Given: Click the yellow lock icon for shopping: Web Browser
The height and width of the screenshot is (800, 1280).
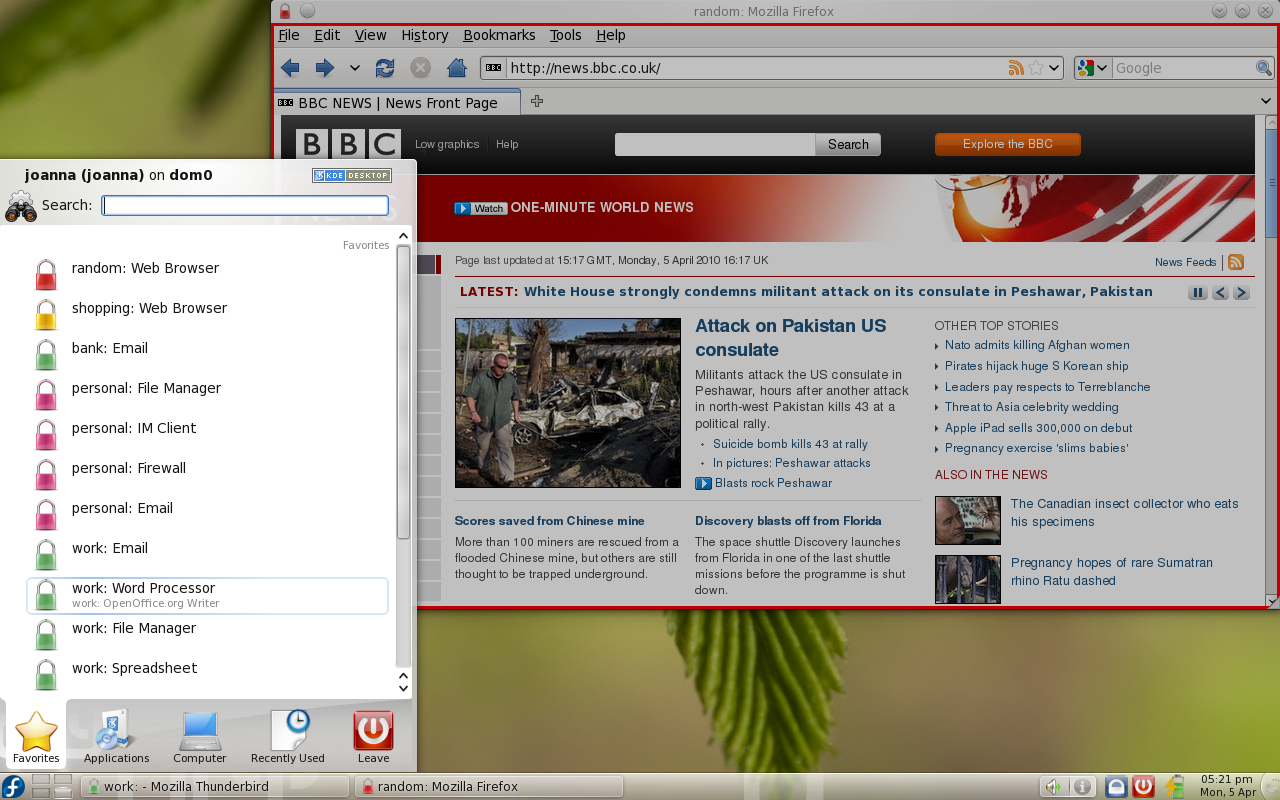Looking at the screenshot, I should pyautogui.click(x=46, y=314).
